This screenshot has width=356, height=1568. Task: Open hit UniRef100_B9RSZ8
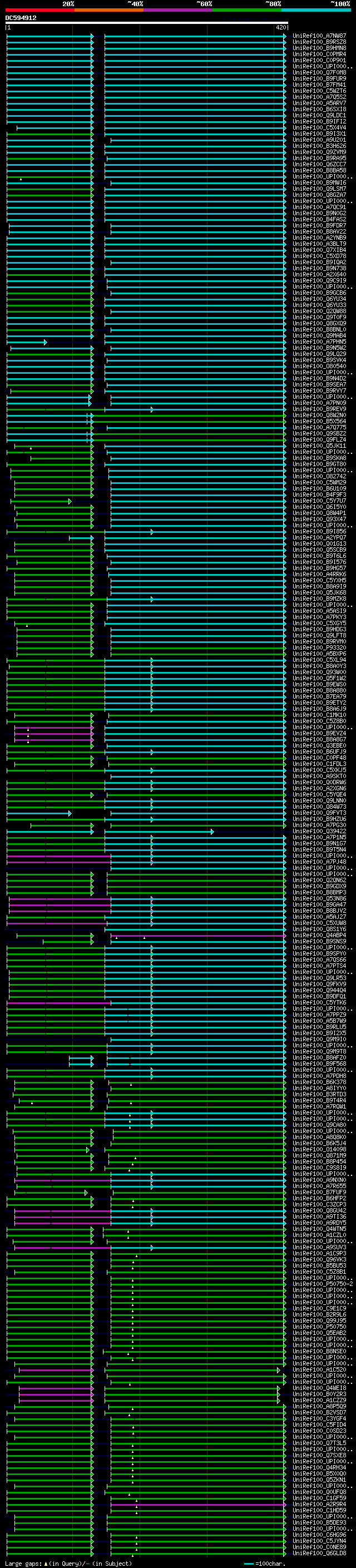click(x=319, y=42)
